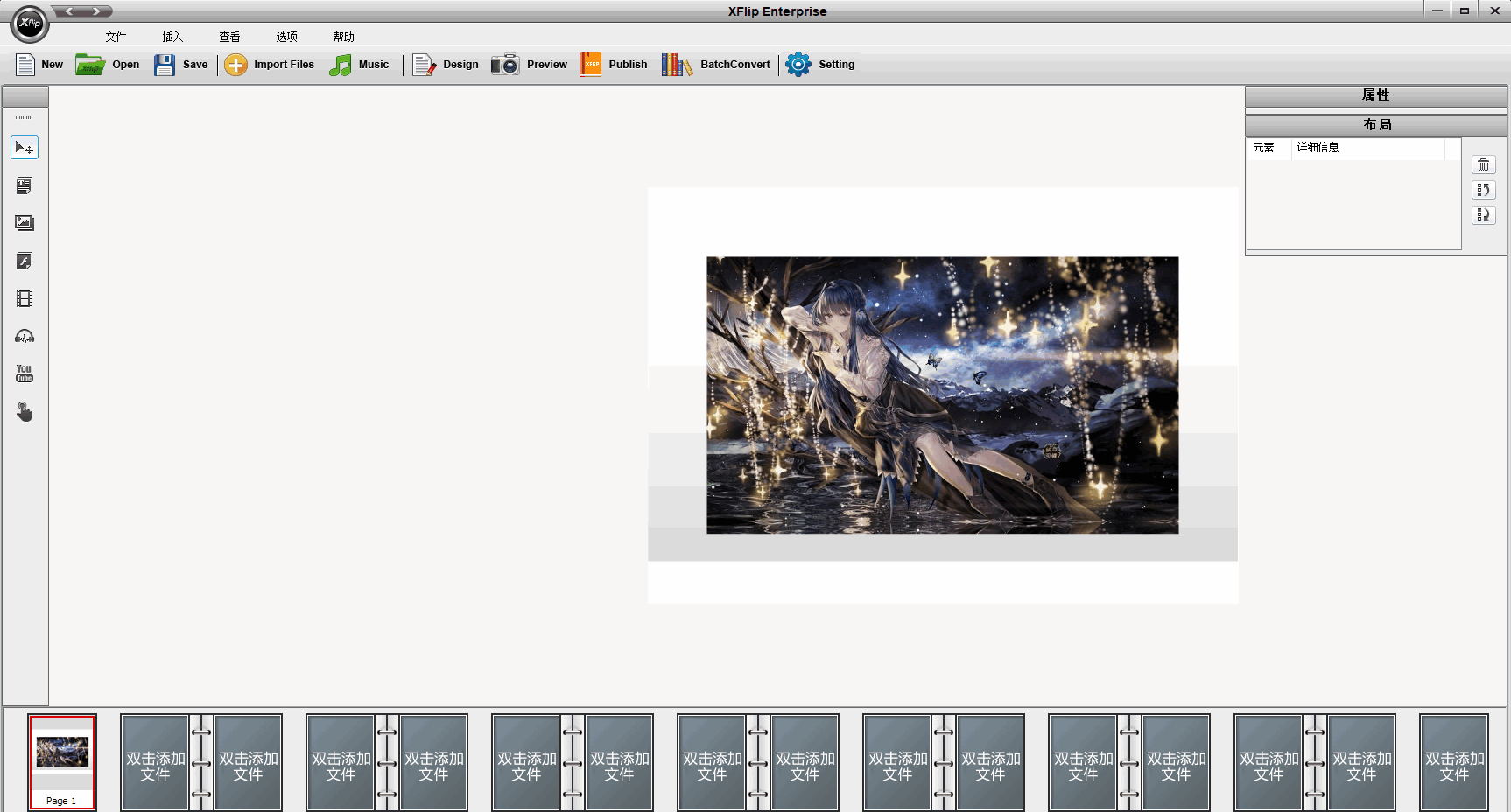The height and width of the screenshot is (812, 1511).
Task: Open the 查看 menu
Action: point(229,37)
